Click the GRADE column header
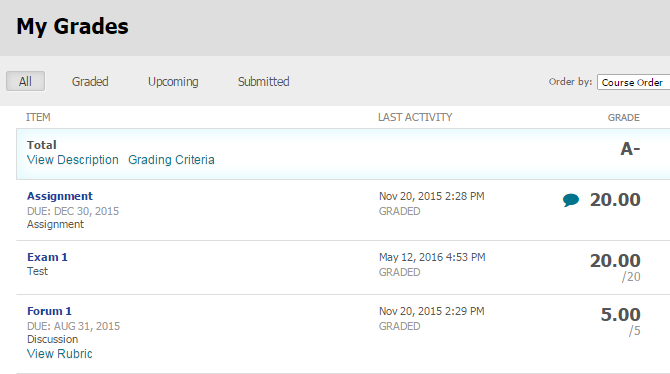670x374 pixels. pos(623,118)
